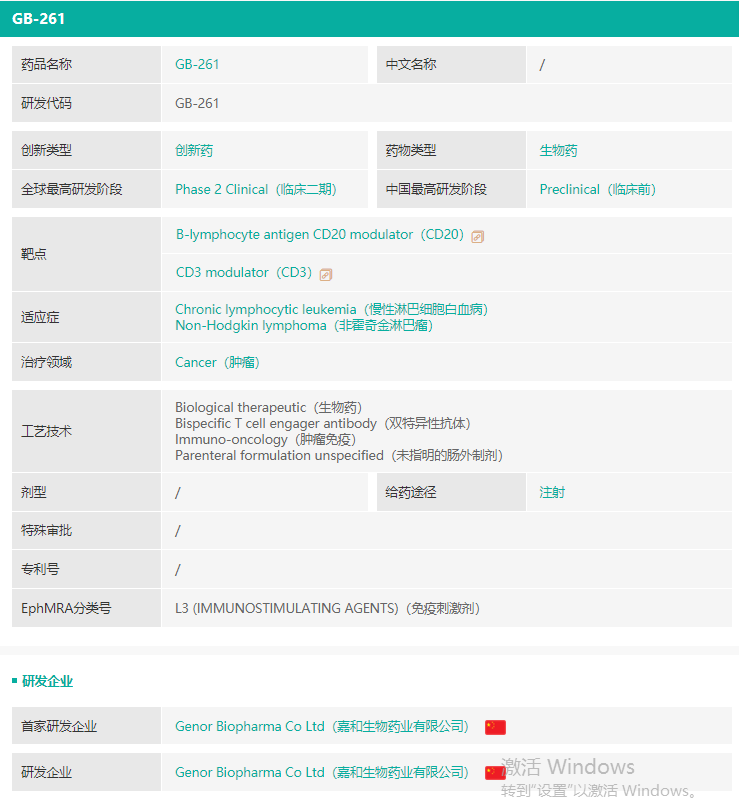Open Genor Biopharma link in 首家研发企业 row
739x799 pixels.
tap(322, 726)
